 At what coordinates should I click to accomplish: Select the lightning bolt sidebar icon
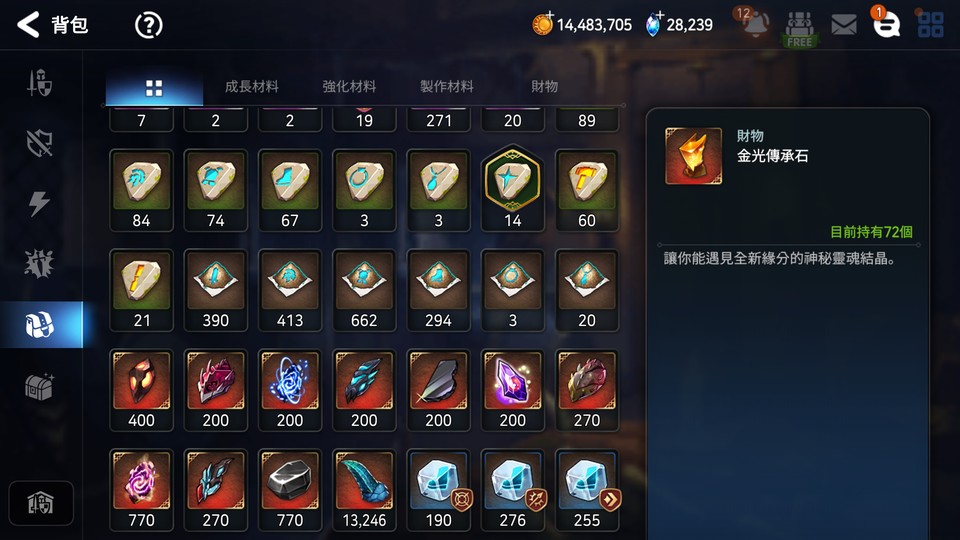[39, 204]
